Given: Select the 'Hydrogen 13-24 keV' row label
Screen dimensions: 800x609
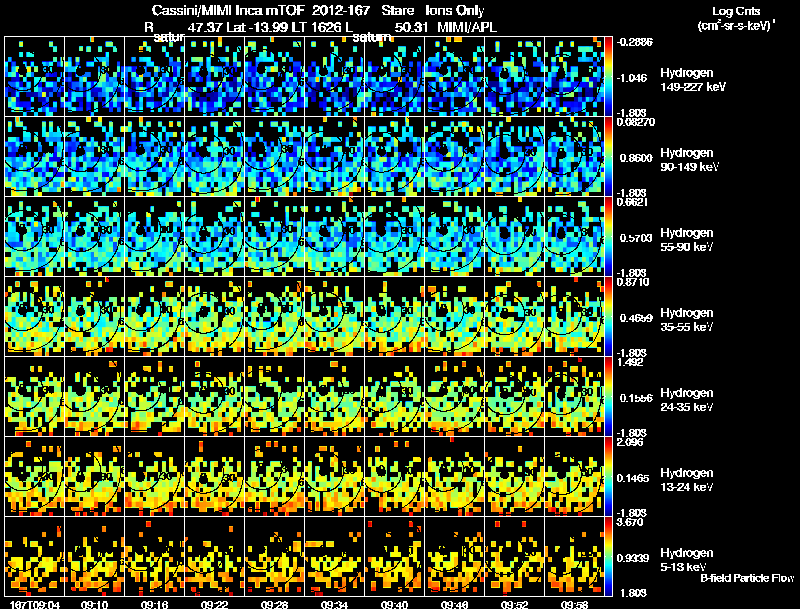Looking at the screenshot, I should point(687,480).
